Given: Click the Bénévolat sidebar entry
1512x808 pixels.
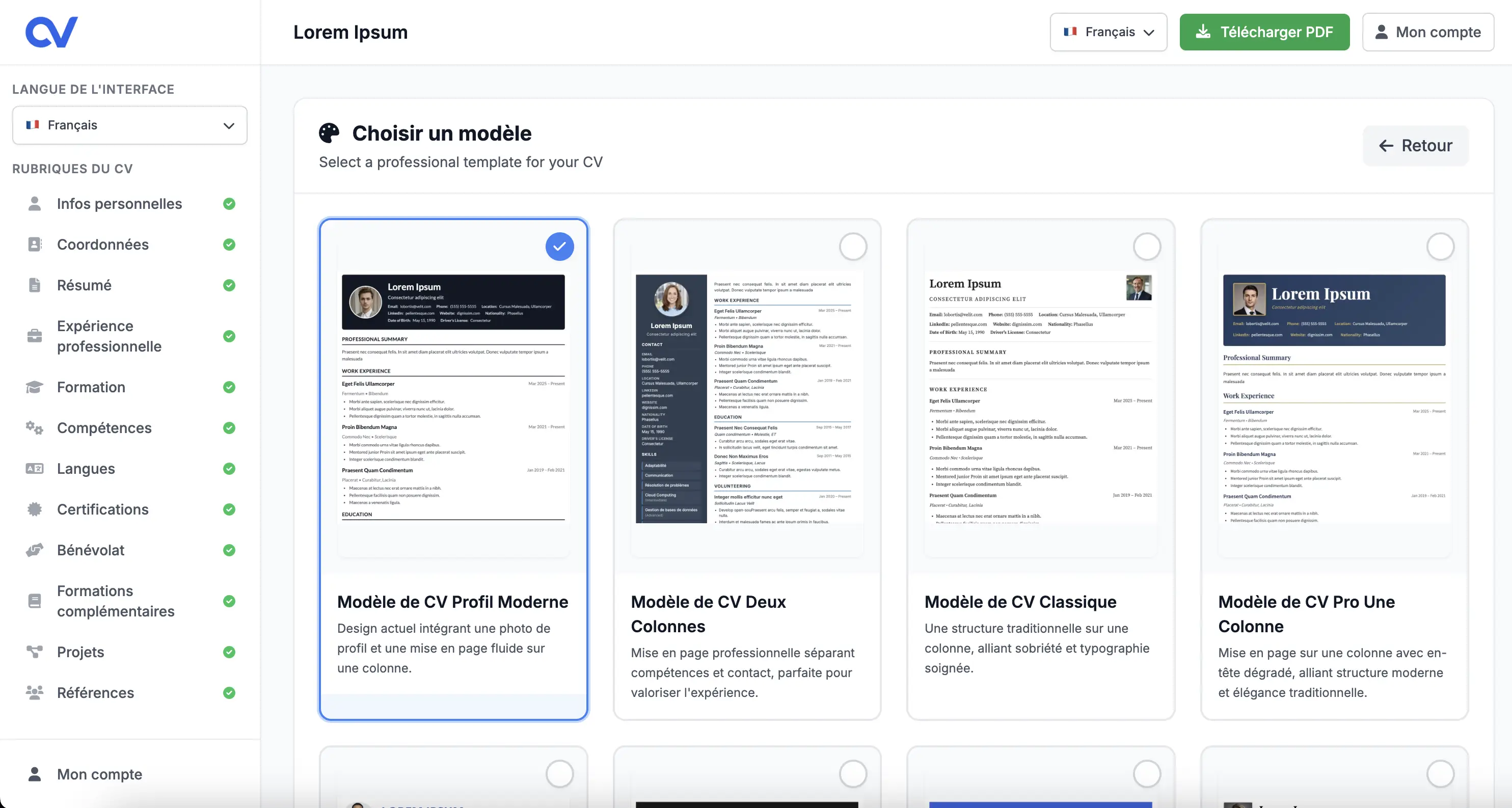Looking at the screenshot, I should click(90, 550).
